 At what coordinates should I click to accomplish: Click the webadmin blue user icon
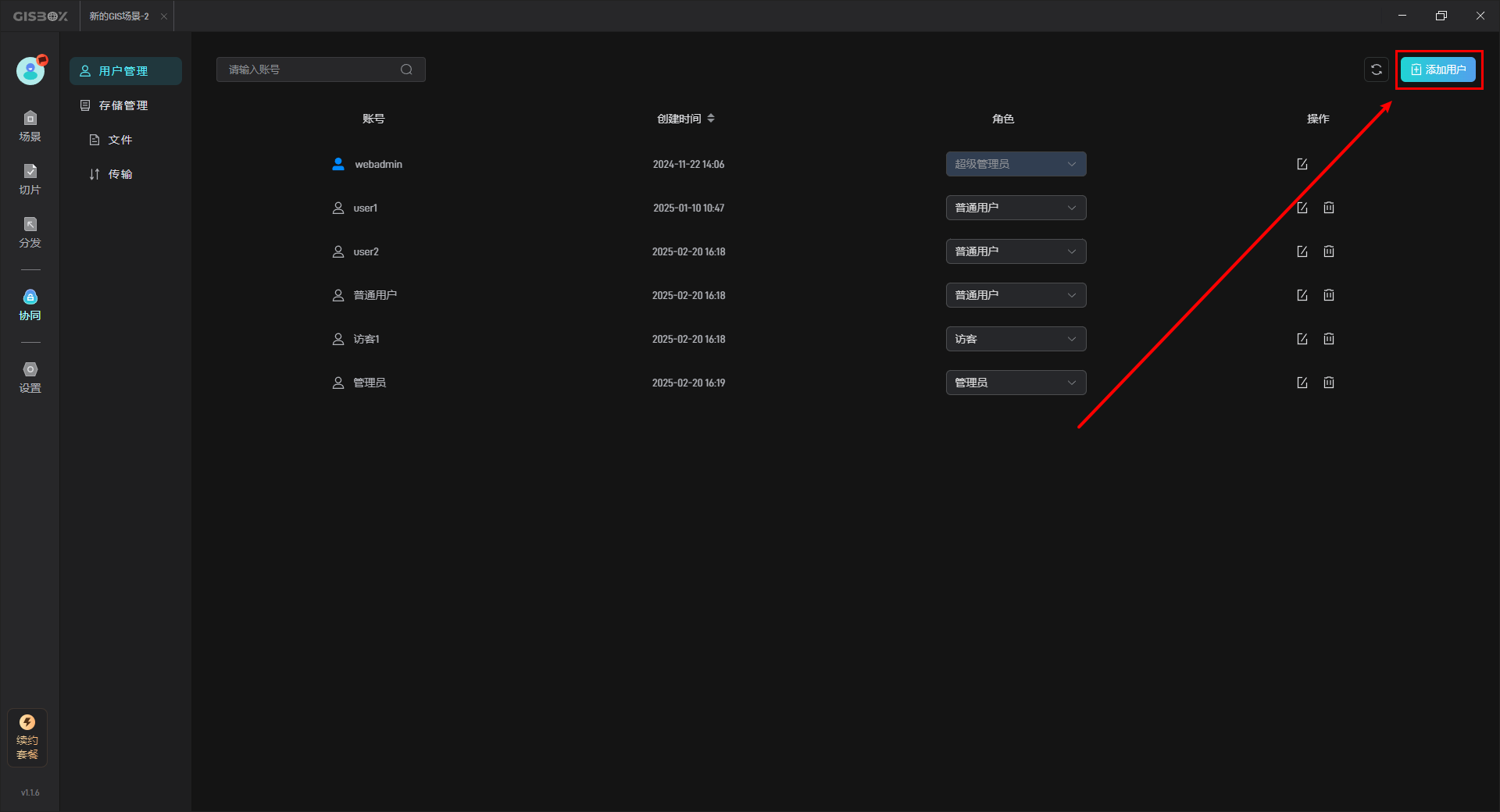[338, 164]
